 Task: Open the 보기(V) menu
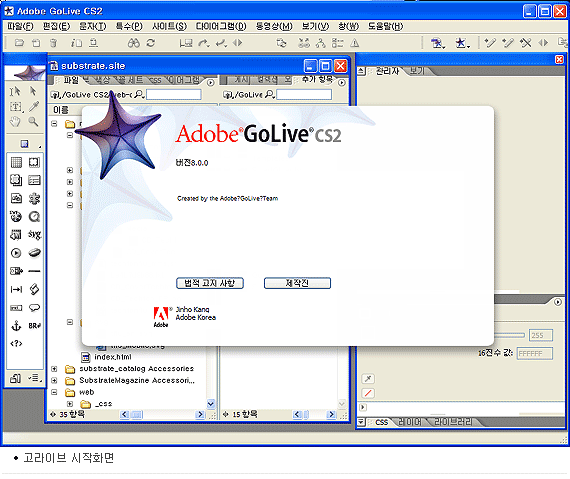coord(315,26)
